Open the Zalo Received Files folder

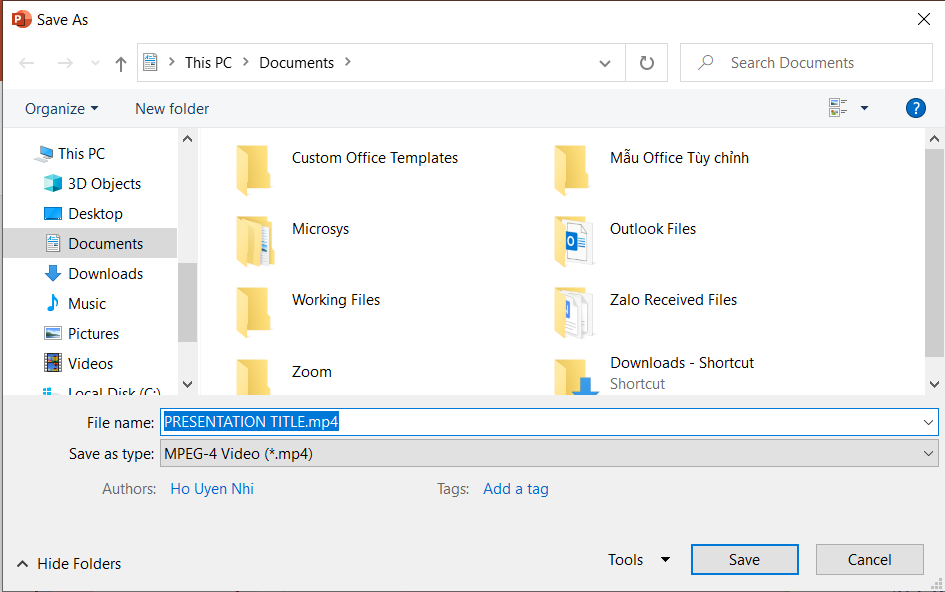(673, 300)
